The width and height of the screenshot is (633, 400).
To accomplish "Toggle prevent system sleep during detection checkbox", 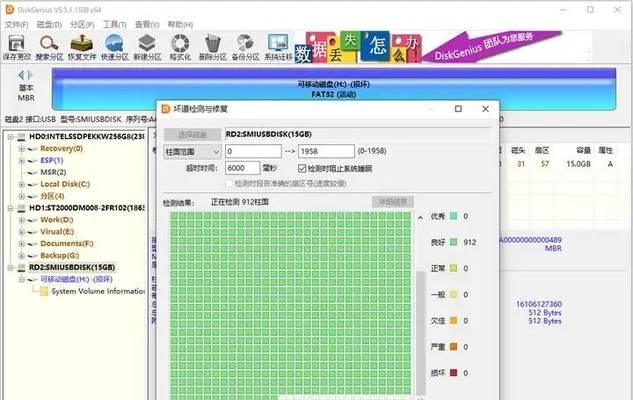I will [302, 168].
